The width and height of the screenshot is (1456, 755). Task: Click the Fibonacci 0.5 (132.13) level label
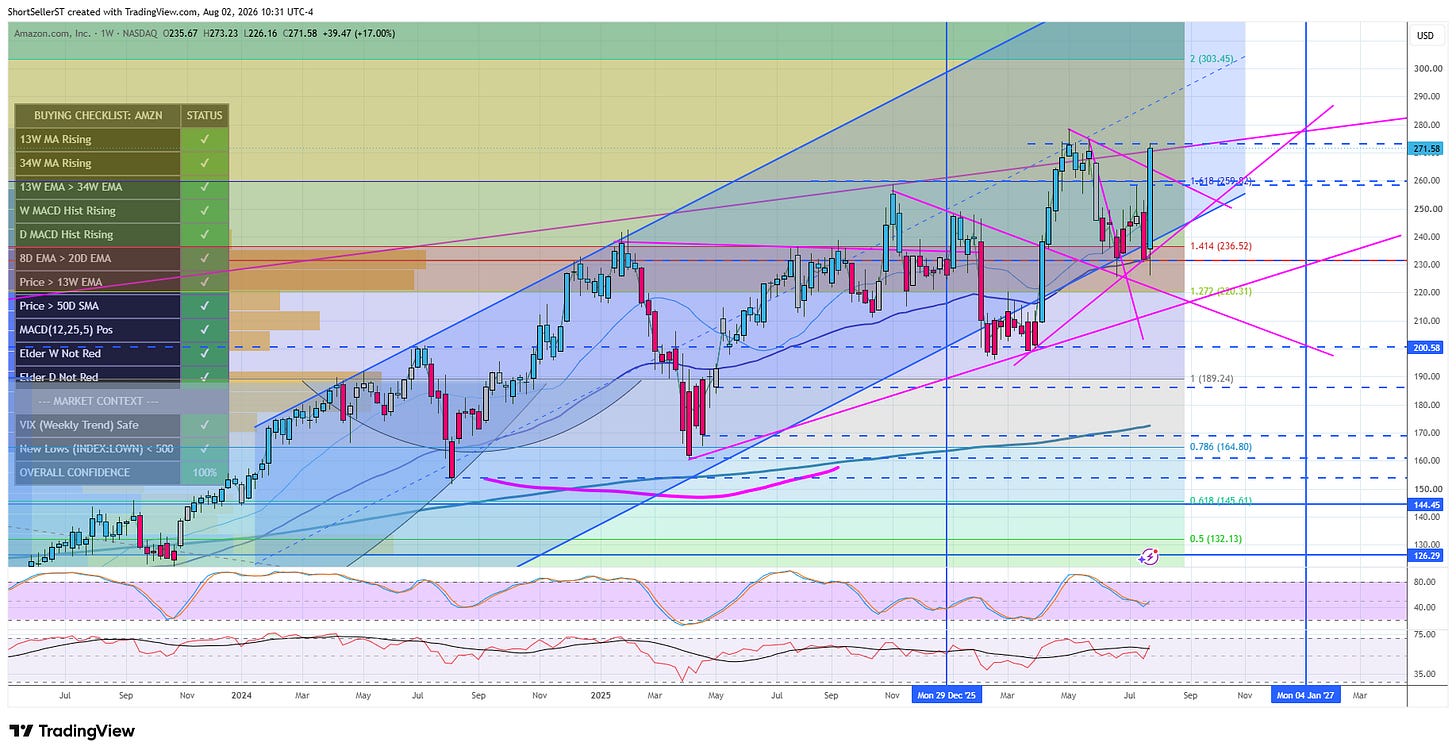1217,539
